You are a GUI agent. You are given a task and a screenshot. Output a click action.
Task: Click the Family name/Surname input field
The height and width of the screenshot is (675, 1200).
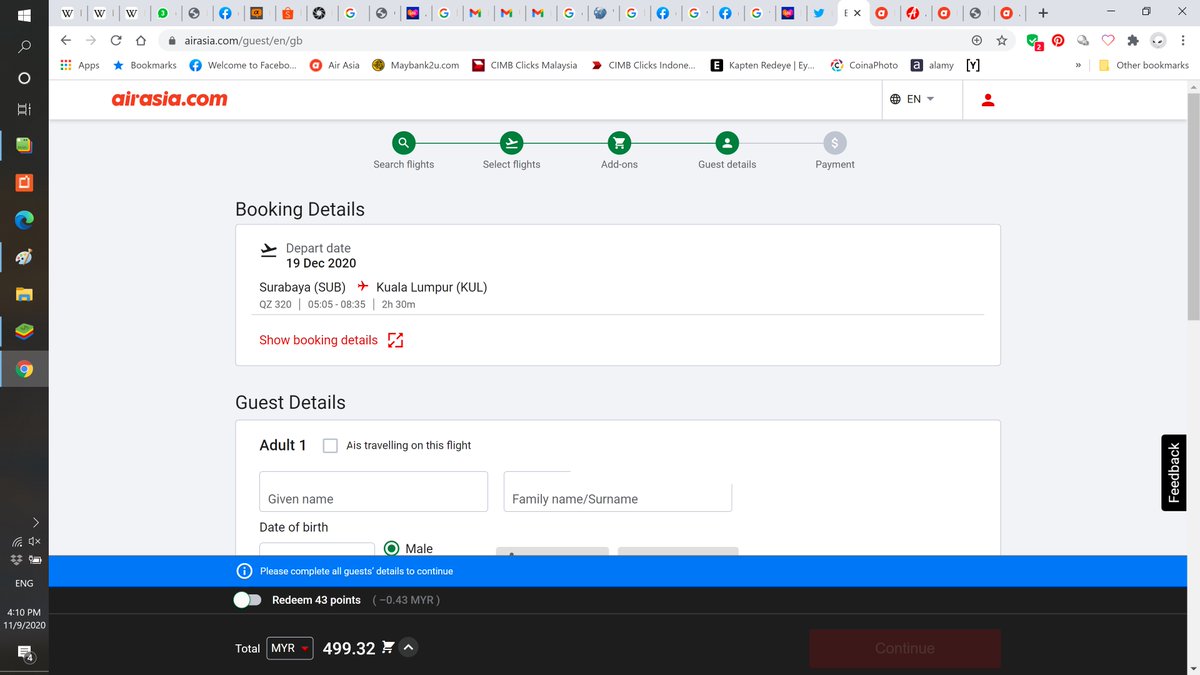(618, 491)
